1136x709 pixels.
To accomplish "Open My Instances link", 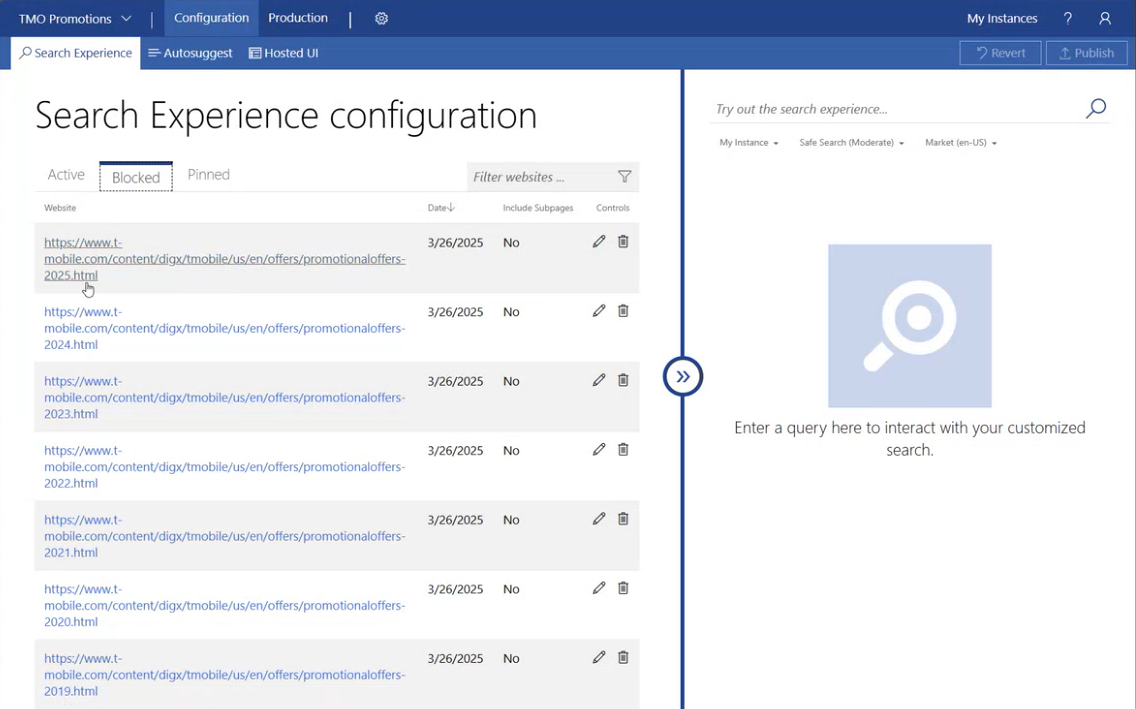I will 1002,19.
